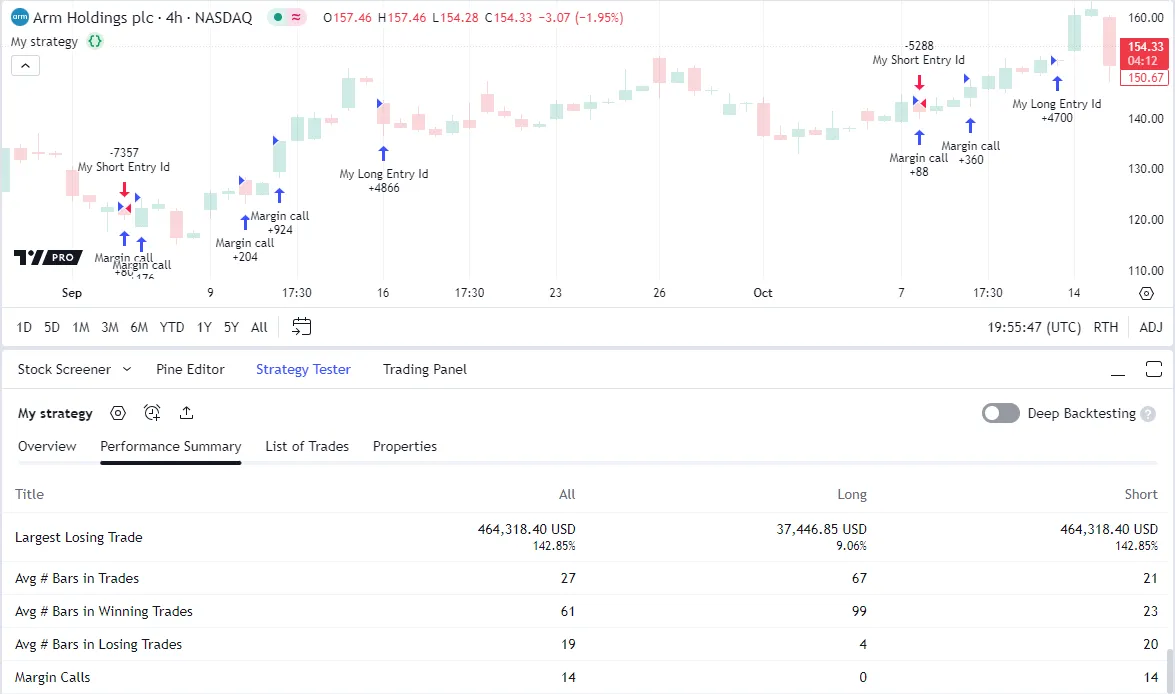Click the Pine source braces icon

[95, 42]
